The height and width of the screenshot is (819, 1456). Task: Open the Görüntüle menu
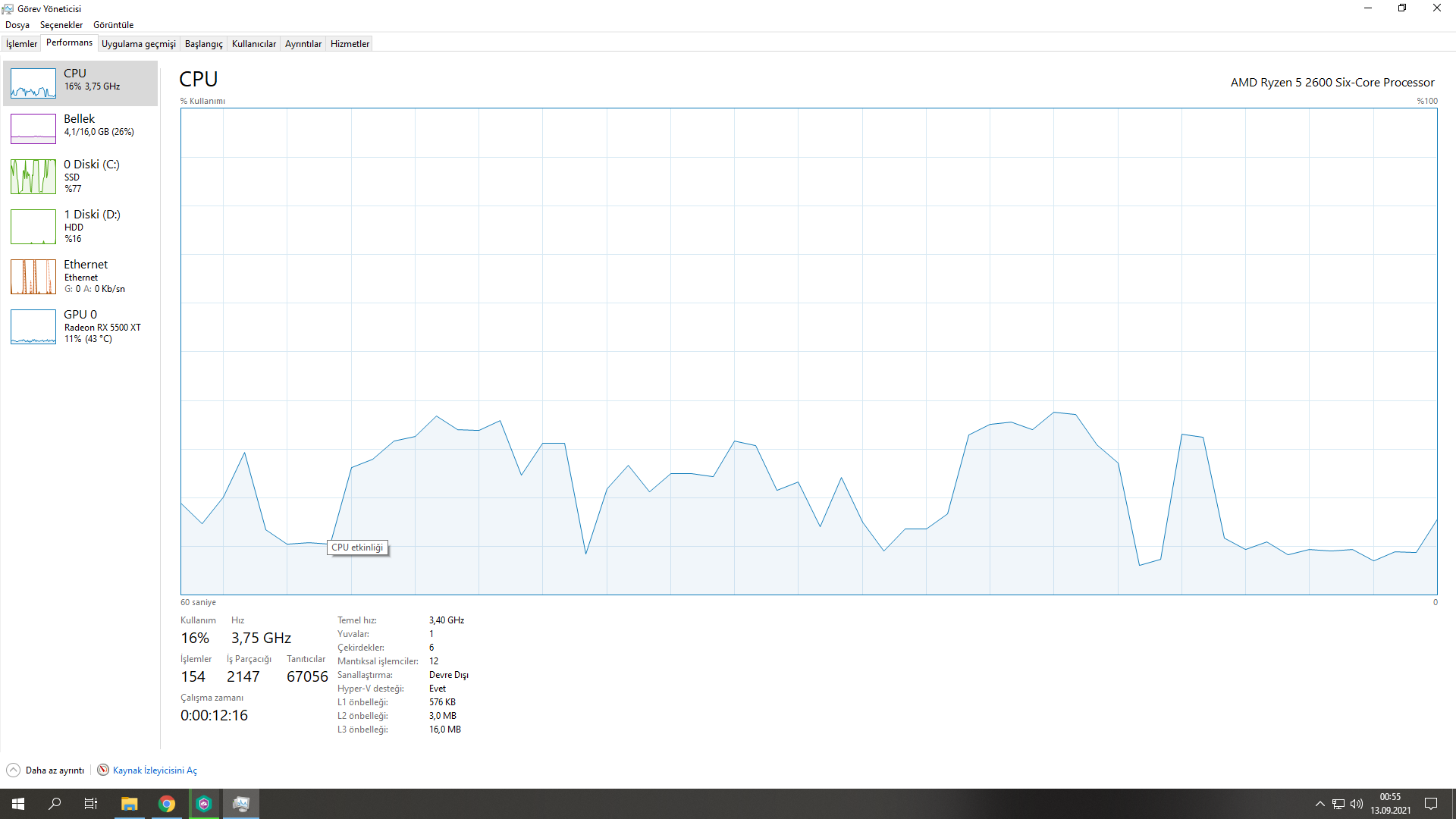tap(113, 25)
